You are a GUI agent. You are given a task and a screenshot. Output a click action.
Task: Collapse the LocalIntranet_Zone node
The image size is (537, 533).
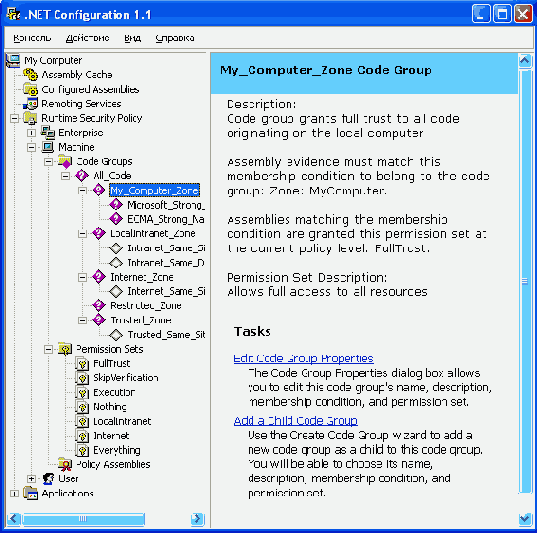tap(82, 234)
